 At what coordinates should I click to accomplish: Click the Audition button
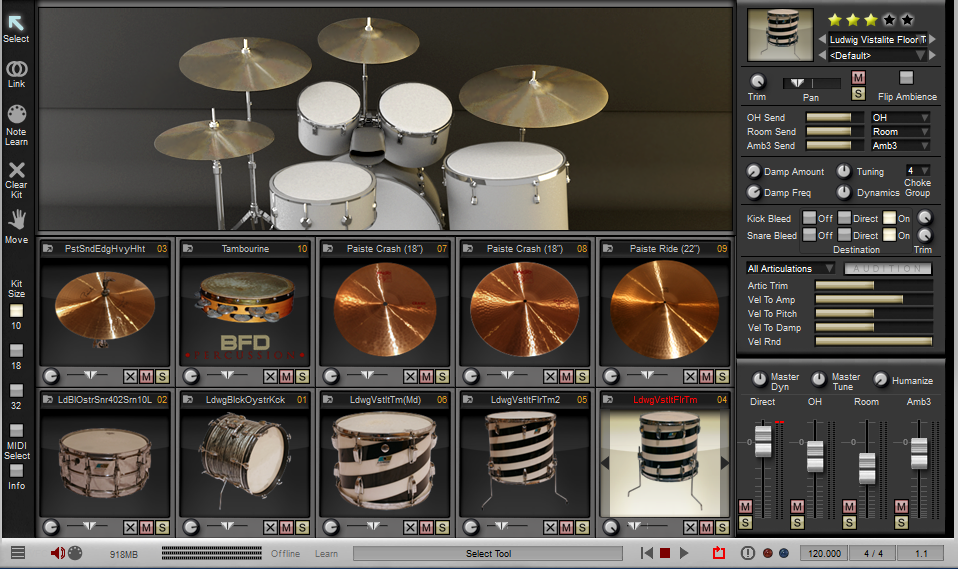click(888, 268)
